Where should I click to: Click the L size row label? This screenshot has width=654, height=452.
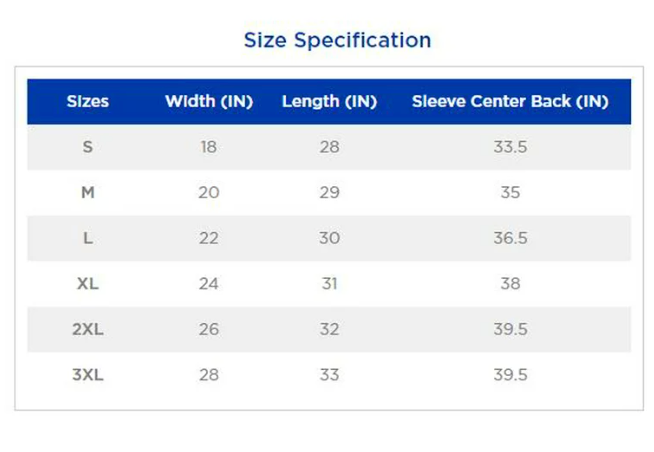[88, 238]
